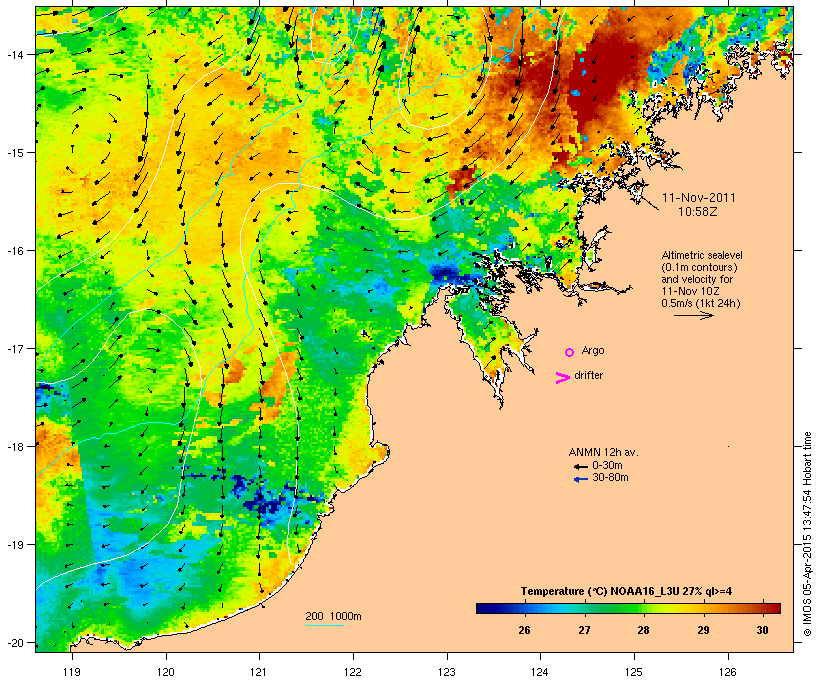The image size is (820, 680).
Task: Click the 30-80m depth label
Action: 610,478
